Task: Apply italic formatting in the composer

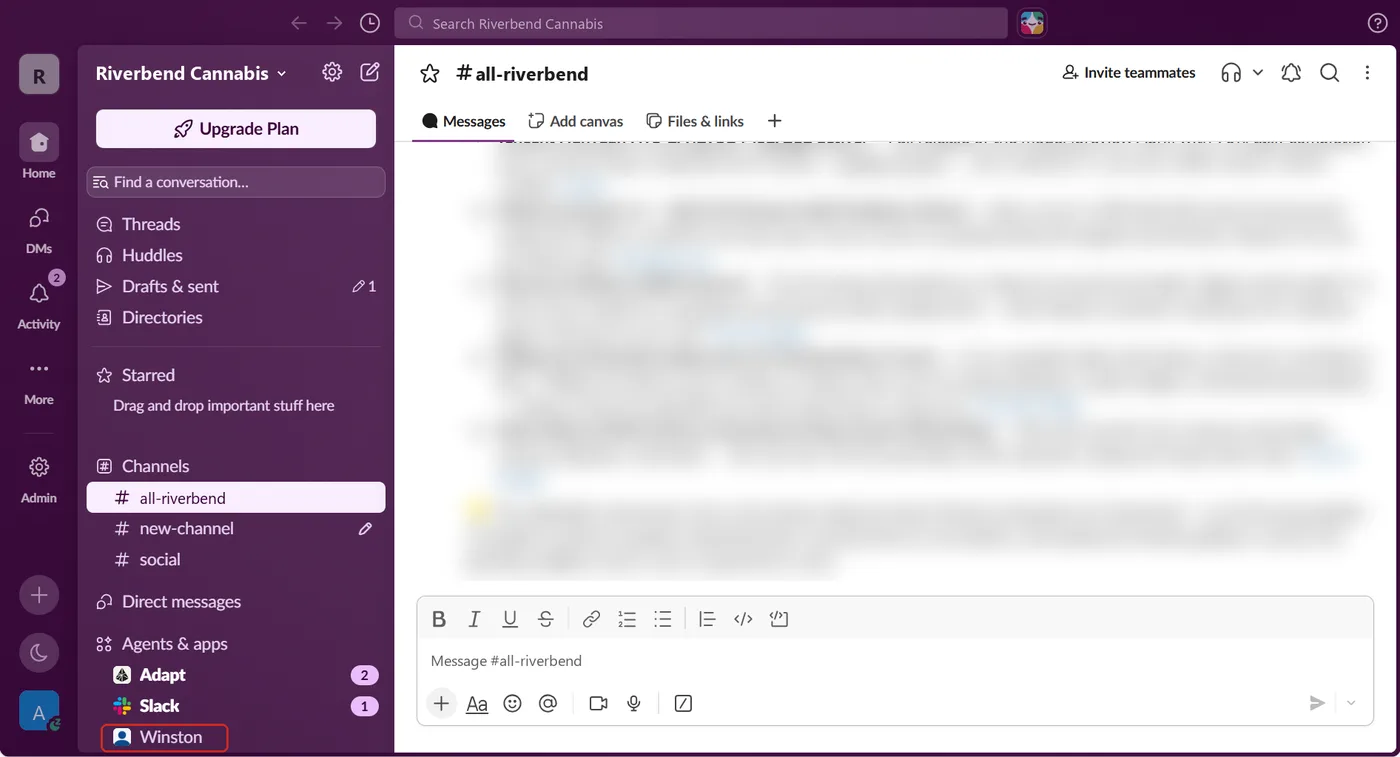Action: (x=474, y=619)
